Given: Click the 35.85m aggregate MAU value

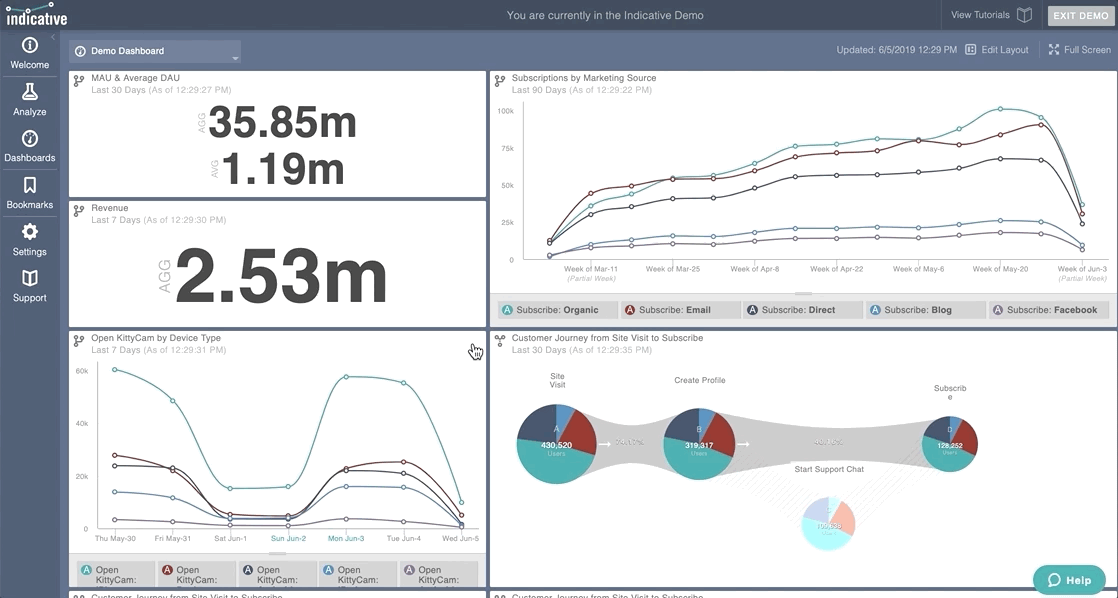Looking at the screenshot, I should (282, 123).
